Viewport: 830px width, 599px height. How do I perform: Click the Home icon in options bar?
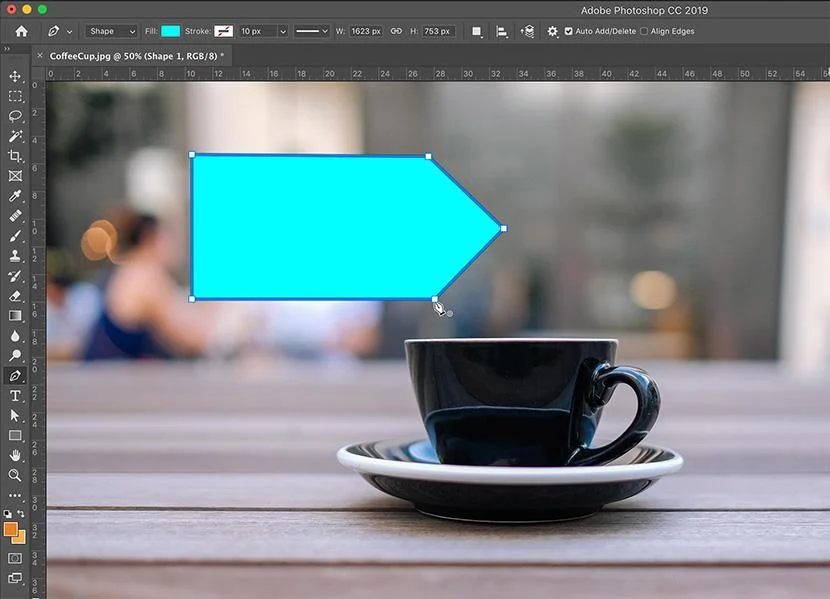coord(21,31)
